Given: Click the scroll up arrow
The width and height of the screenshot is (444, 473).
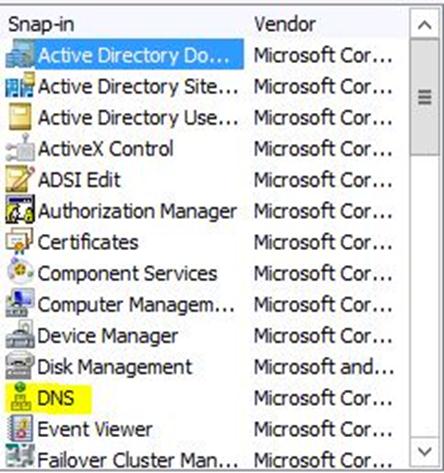Looking at the screenshot, I should click(424, 24).
